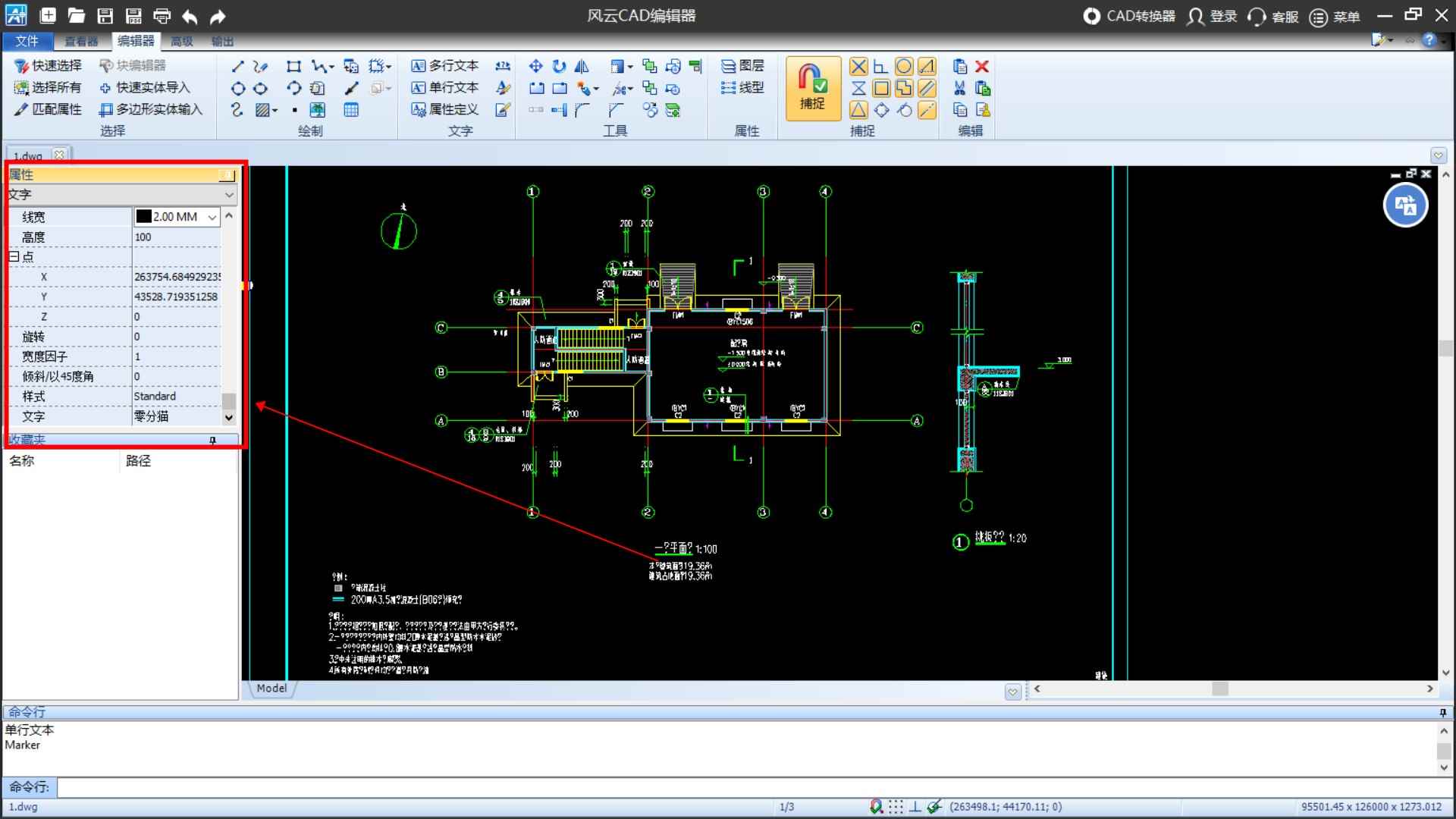Open the CAD转换器 link
Viewport: 1456px width, 819px height.
(1129, 16)
